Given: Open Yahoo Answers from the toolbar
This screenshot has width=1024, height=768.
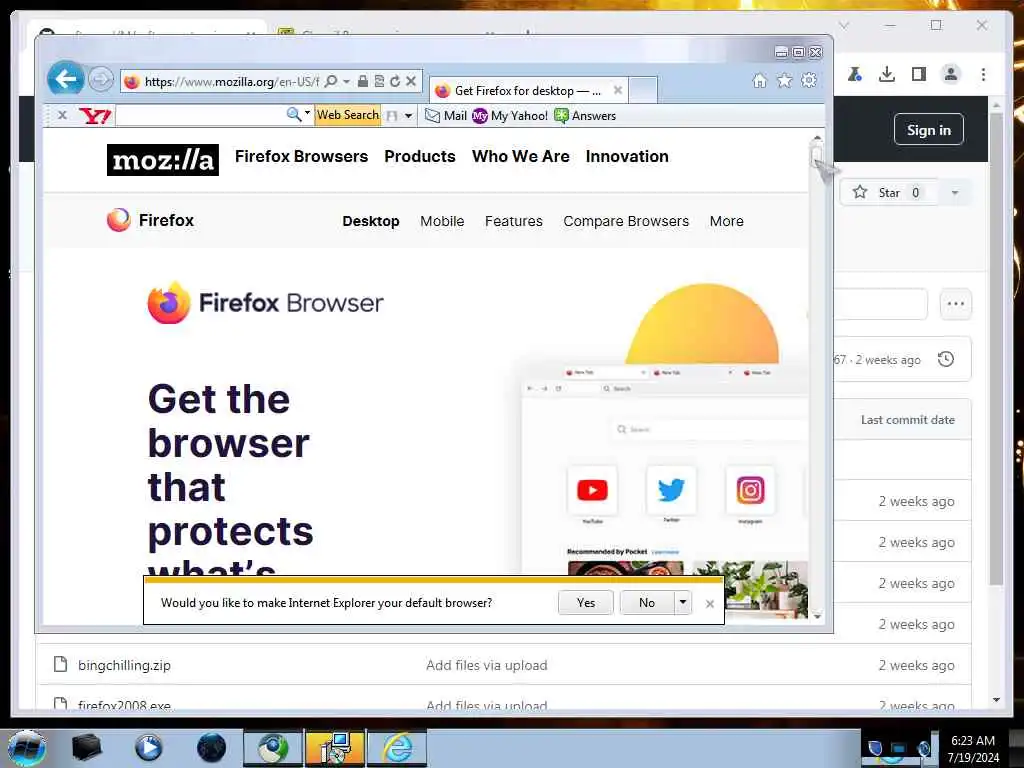Looking at the screenshot, I should click(585, 116).
